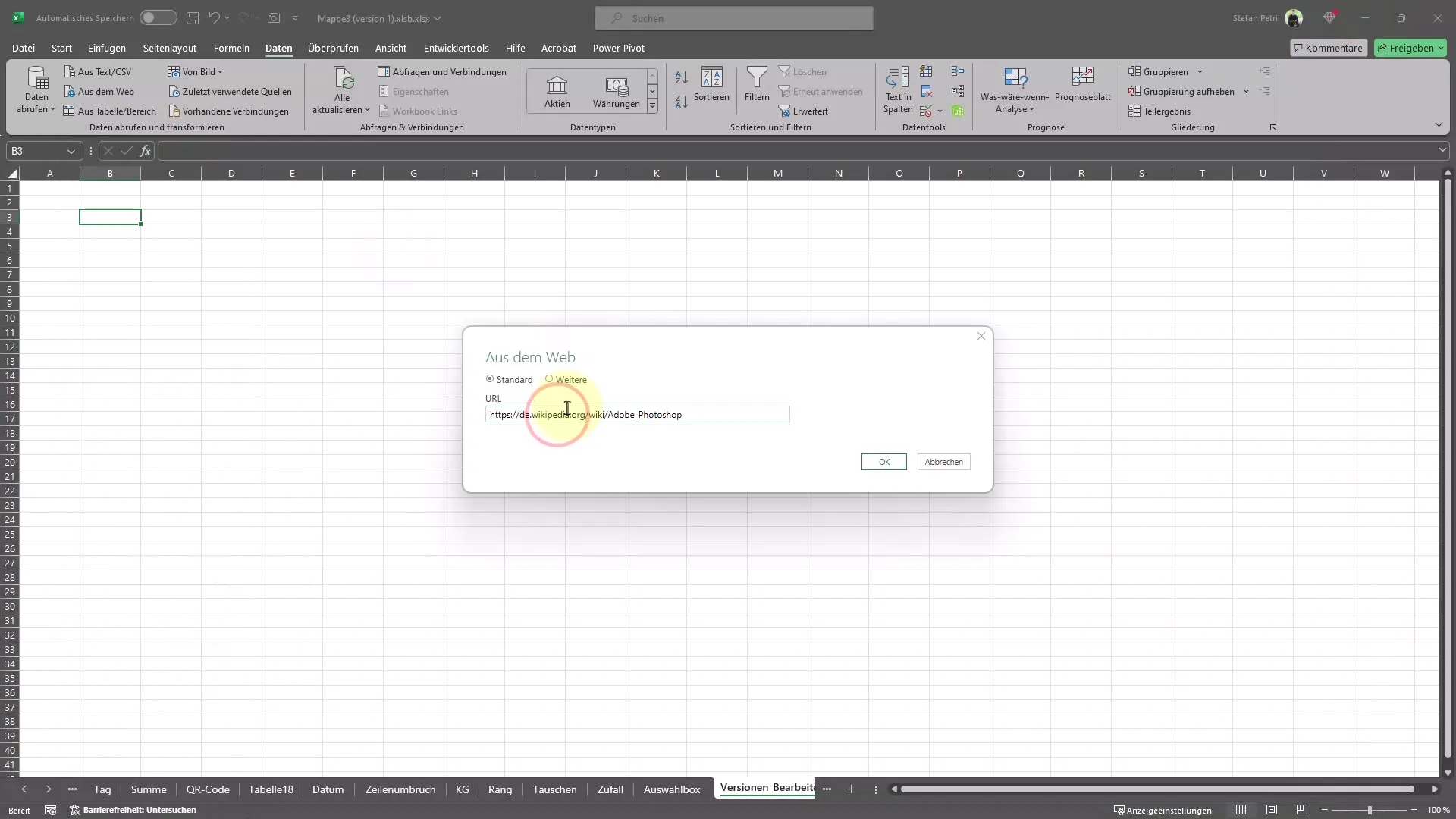Open the Sortieren dialog
Viewport: 1456px width, 819px height.
tap(711, 84)
